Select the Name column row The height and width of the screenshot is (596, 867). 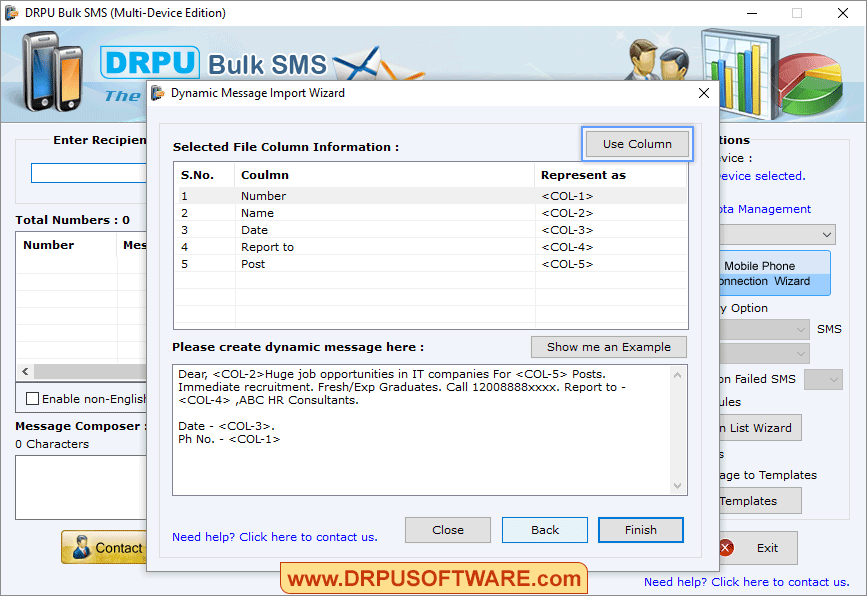(431, 213)
